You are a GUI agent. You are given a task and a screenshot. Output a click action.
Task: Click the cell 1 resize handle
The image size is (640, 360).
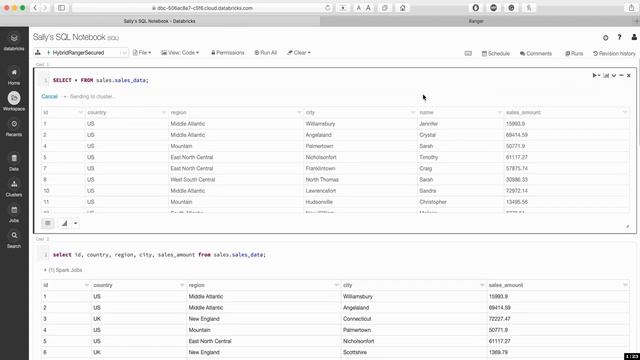point(627,226)
